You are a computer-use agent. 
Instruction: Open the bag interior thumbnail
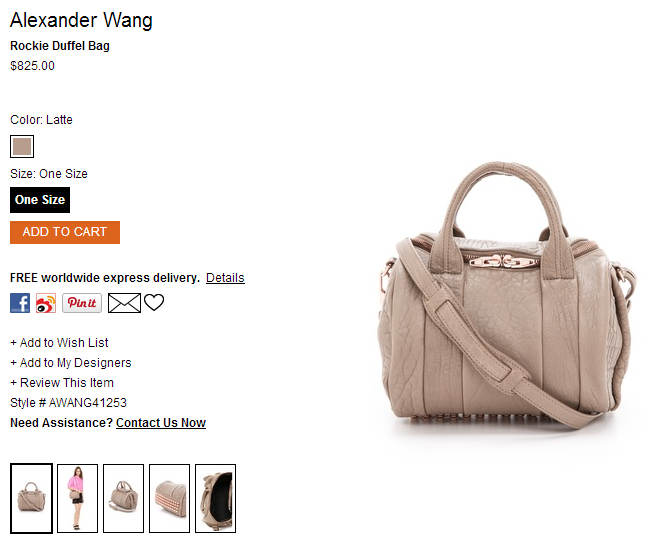[215, 498]
